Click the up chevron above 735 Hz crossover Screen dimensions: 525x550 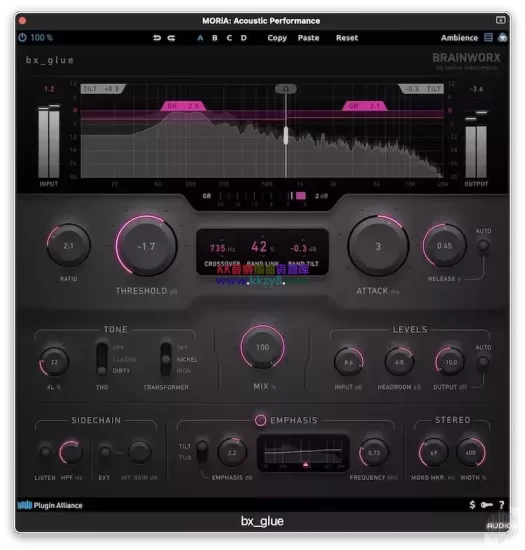(222, 240)
